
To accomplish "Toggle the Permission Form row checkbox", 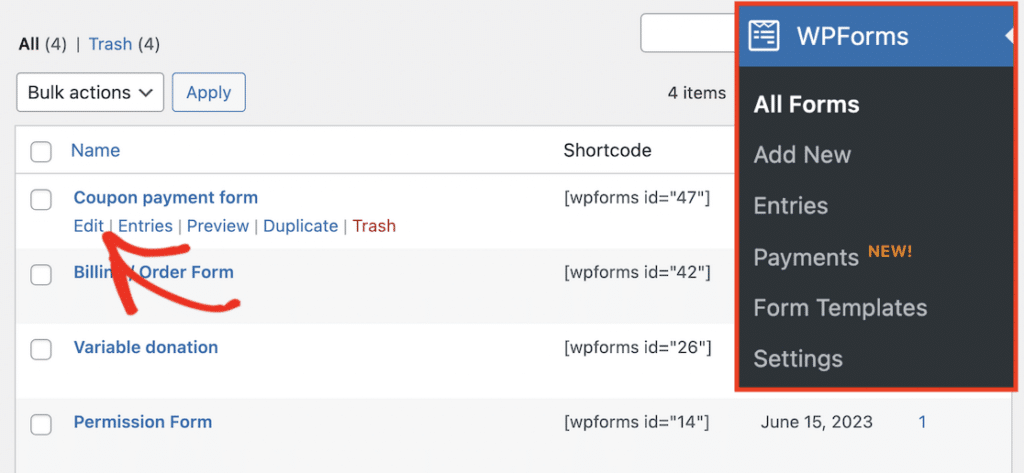I will (x=41, y=424).
